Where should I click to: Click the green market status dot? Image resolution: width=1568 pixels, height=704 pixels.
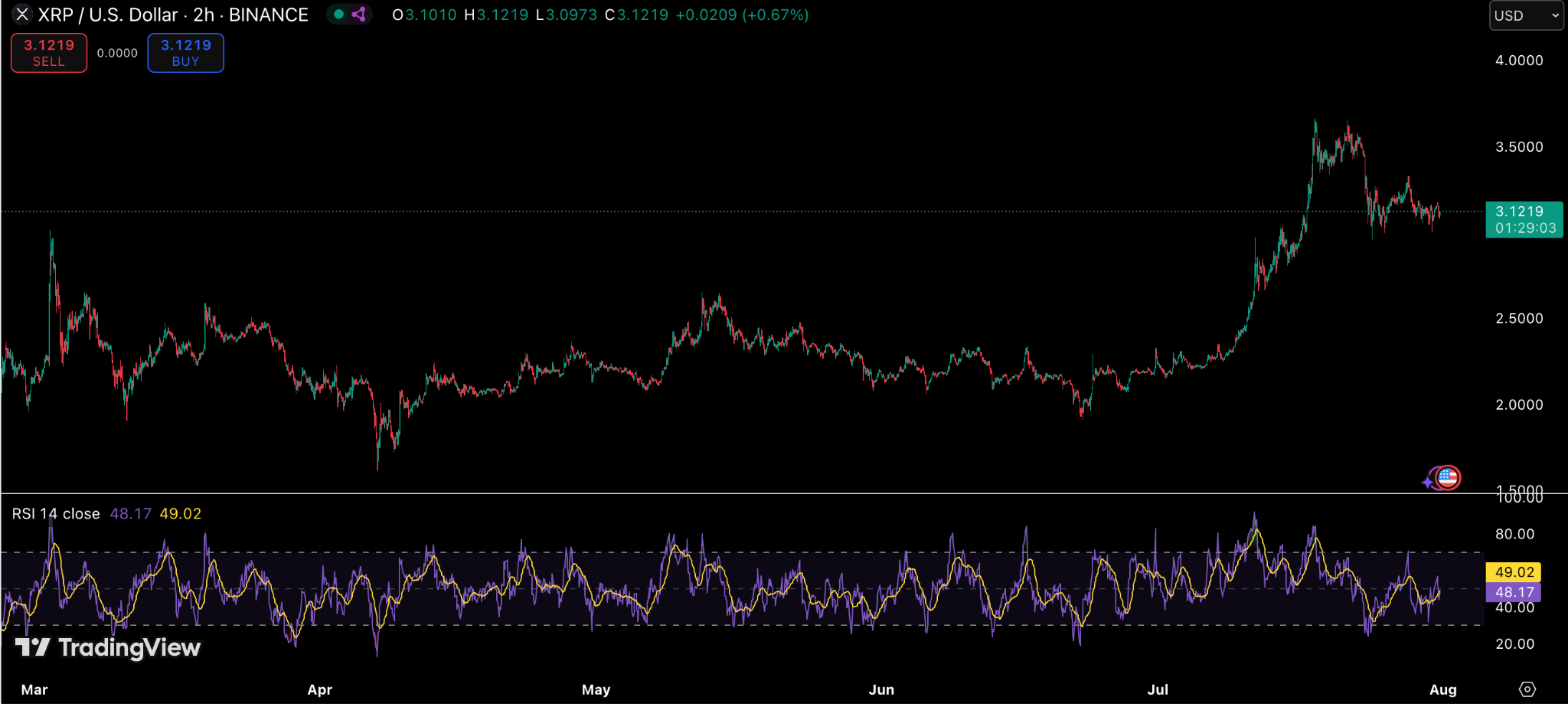[x=339, y=14]
